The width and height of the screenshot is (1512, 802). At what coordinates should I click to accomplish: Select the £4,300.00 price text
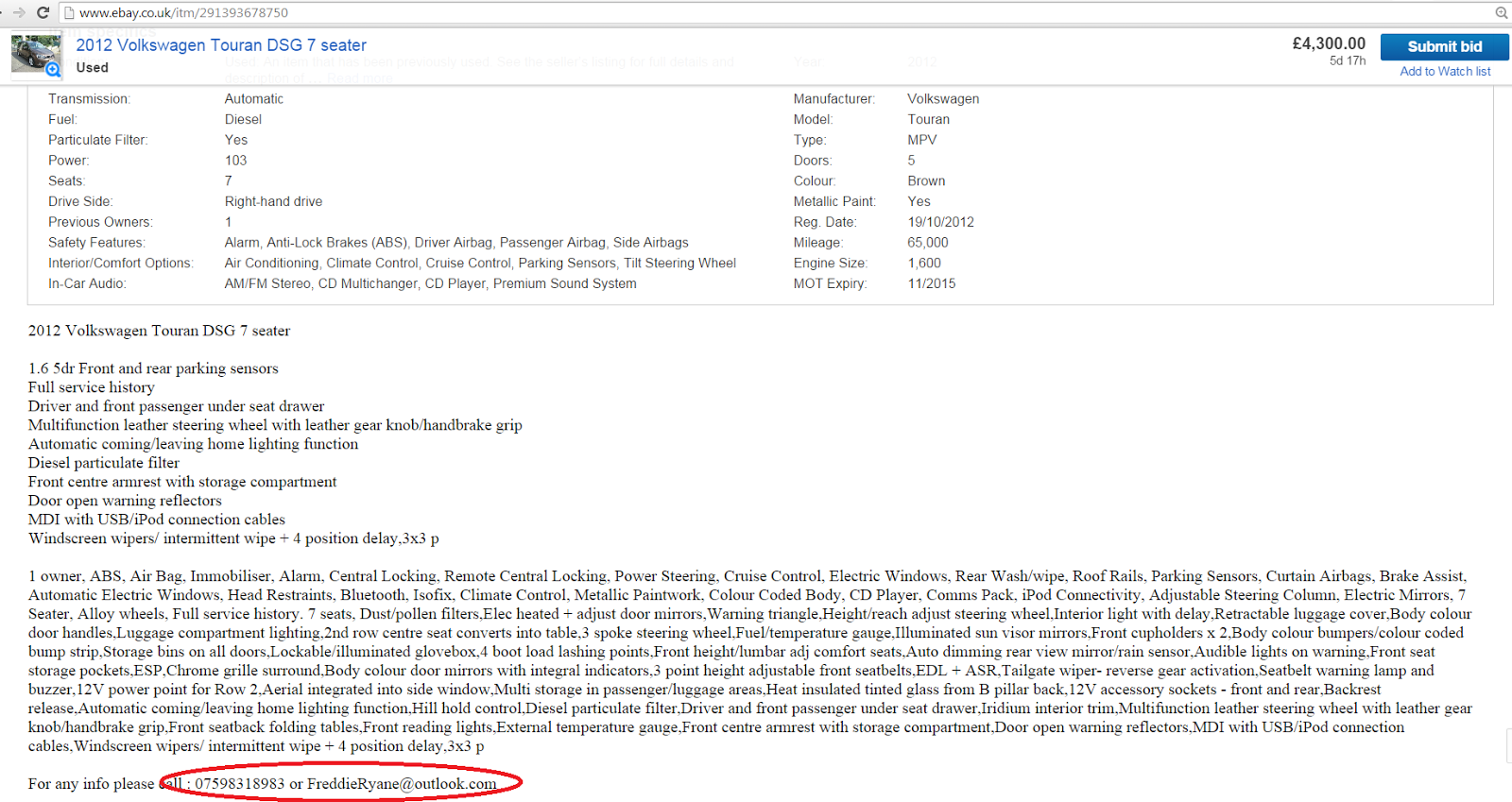pyautogui.click(x=1329, y=43)
